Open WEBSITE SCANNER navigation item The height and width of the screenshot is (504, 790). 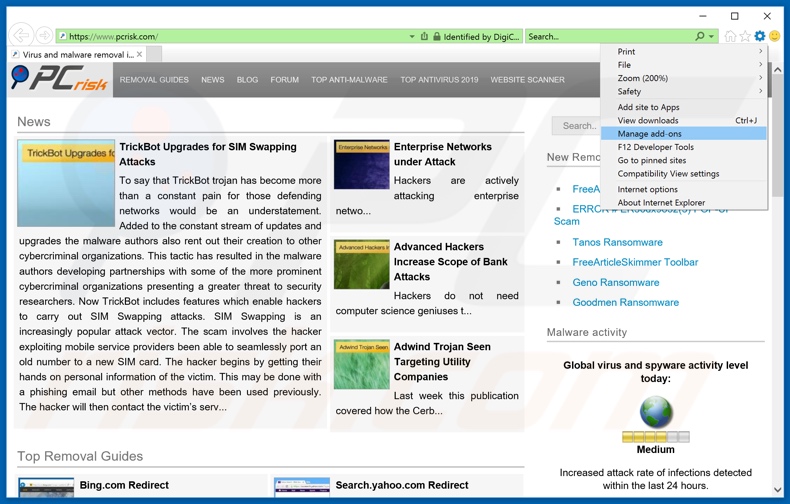pos(528,80)
